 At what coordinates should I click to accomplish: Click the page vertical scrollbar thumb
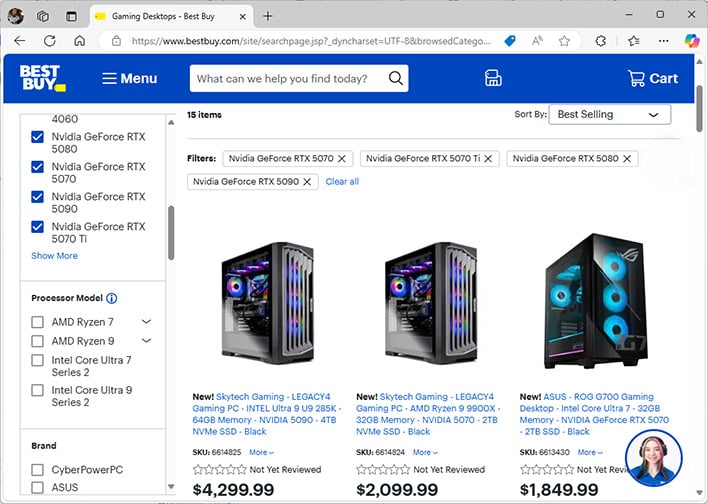(x=699, y=109)
